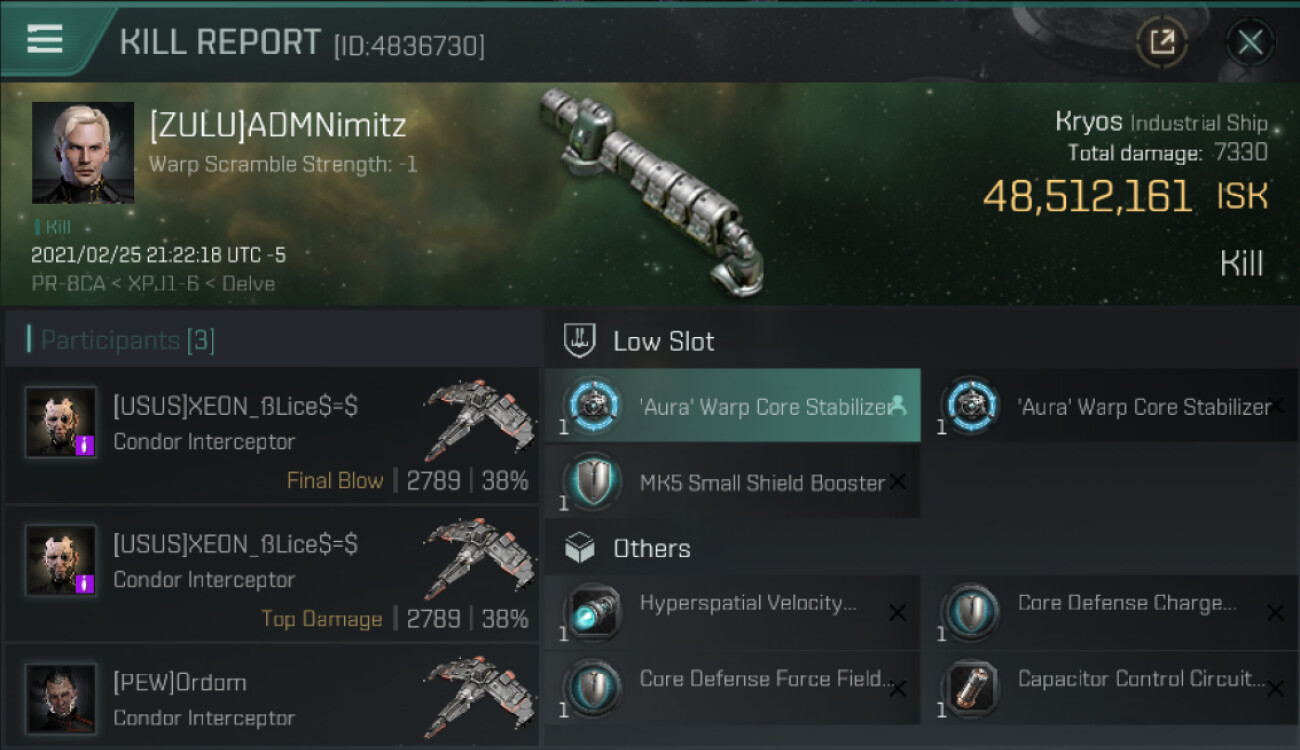Click the Kryos ship image
This screenshot has height=750, width=1300.
650,185
